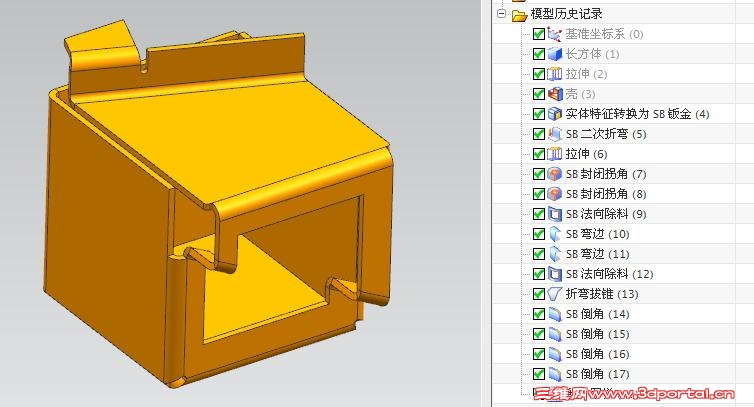Image resolution: width=754 pixels, height=407 pixels.
Task: Click the SB 法向除料 (12) icon
Action: pos(554,274)
